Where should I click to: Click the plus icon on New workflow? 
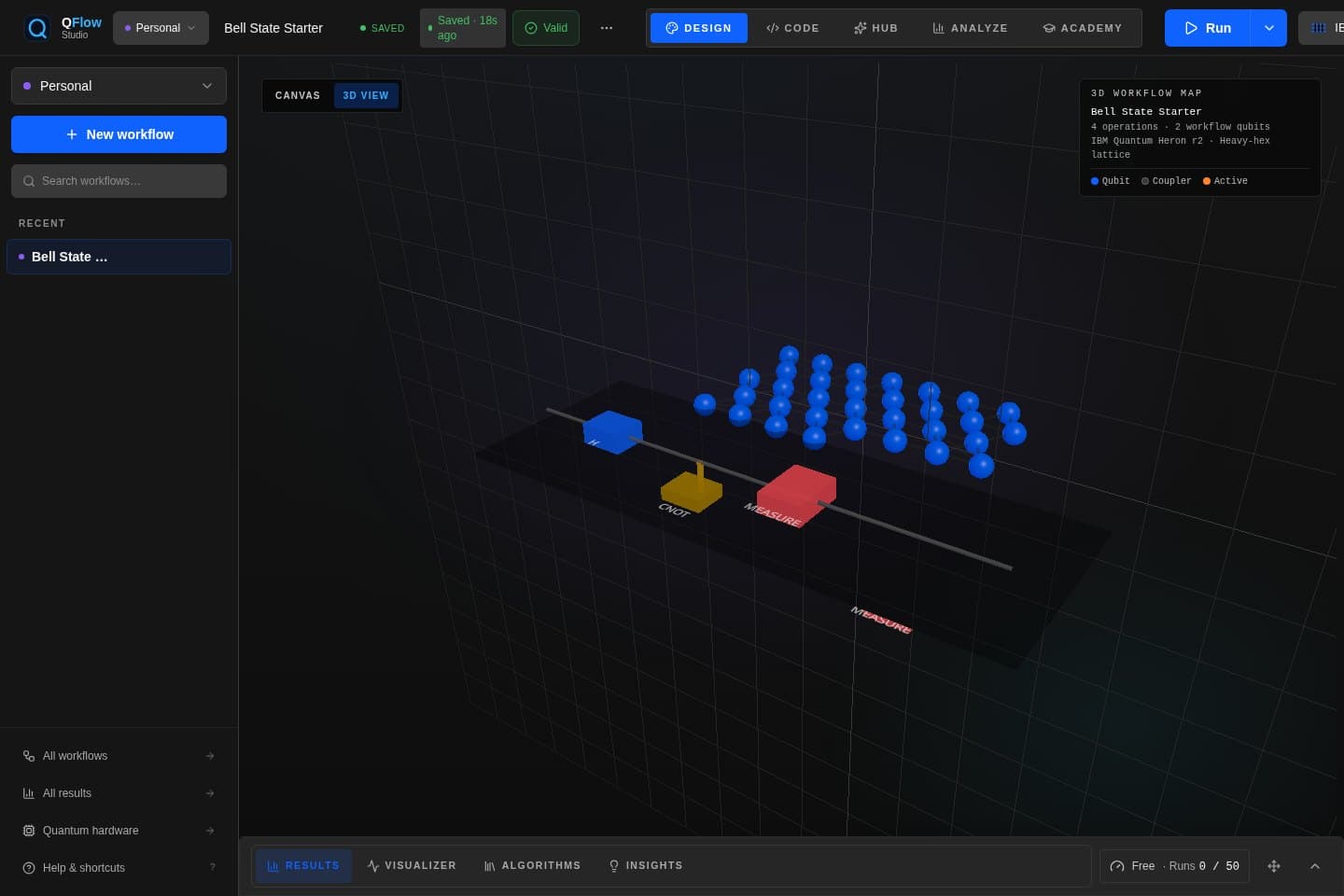[x=72, y=134]
